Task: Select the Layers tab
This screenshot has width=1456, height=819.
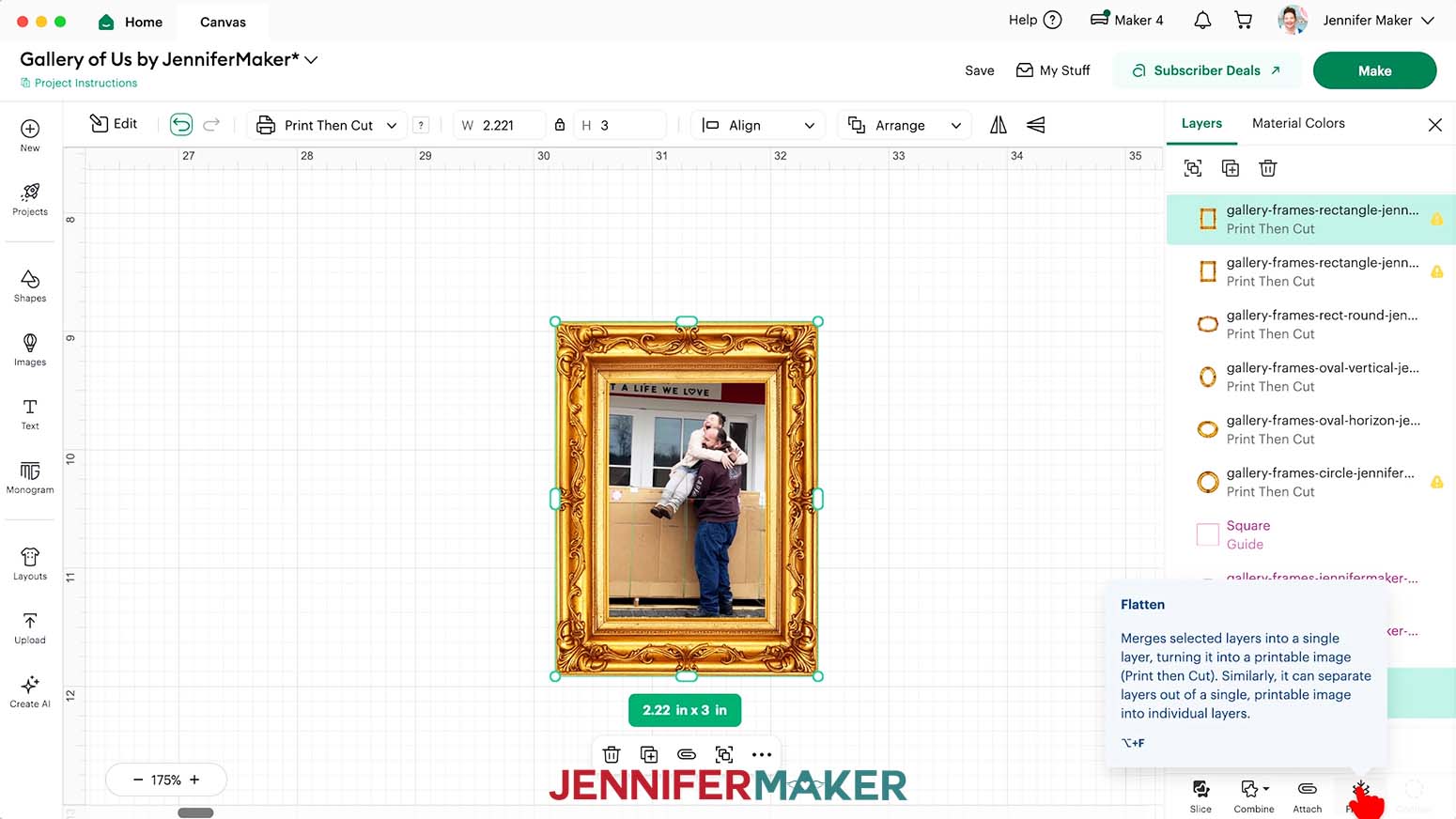Action: coord(1201,123)
